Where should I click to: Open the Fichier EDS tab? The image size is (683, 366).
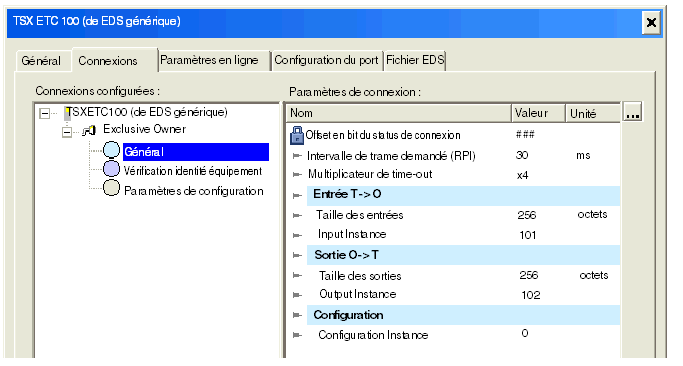point(415,60)
